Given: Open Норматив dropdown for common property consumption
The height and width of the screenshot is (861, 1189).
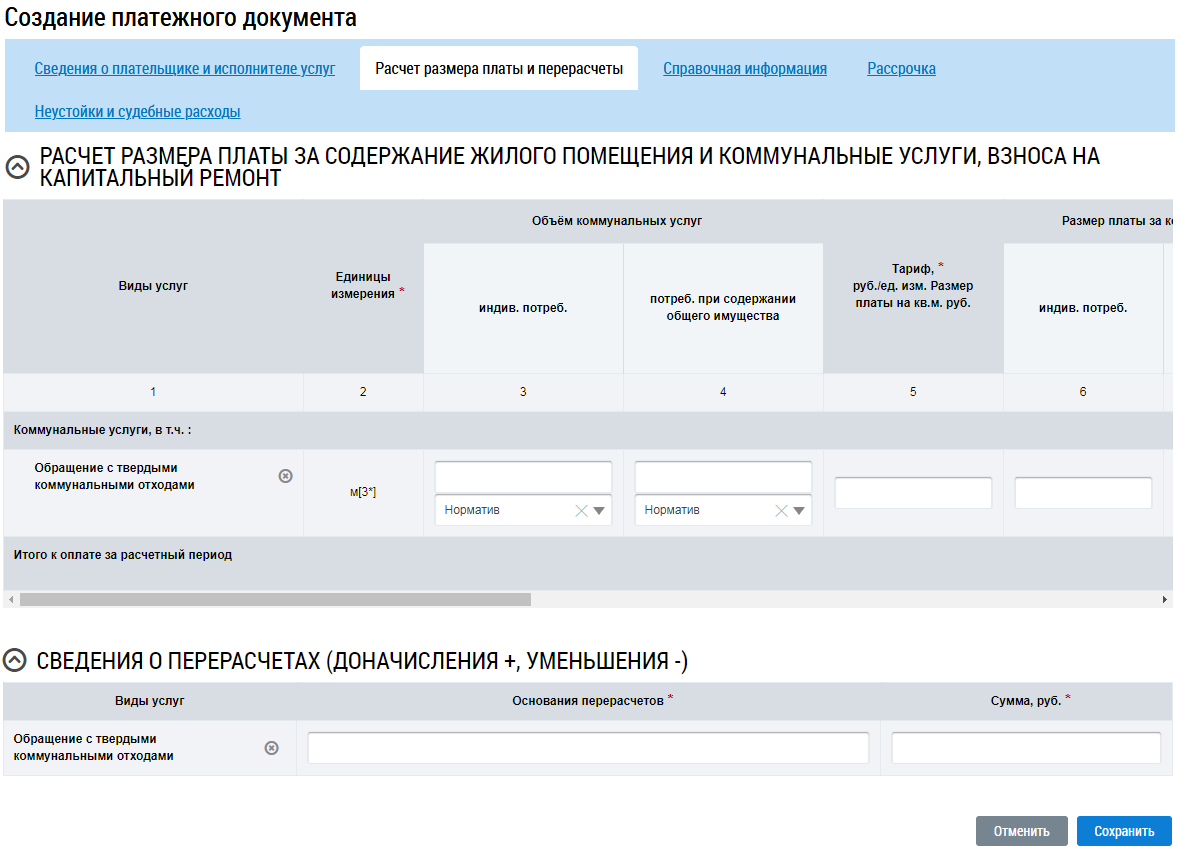Looking at the screenshot, I should coord(799,511).
